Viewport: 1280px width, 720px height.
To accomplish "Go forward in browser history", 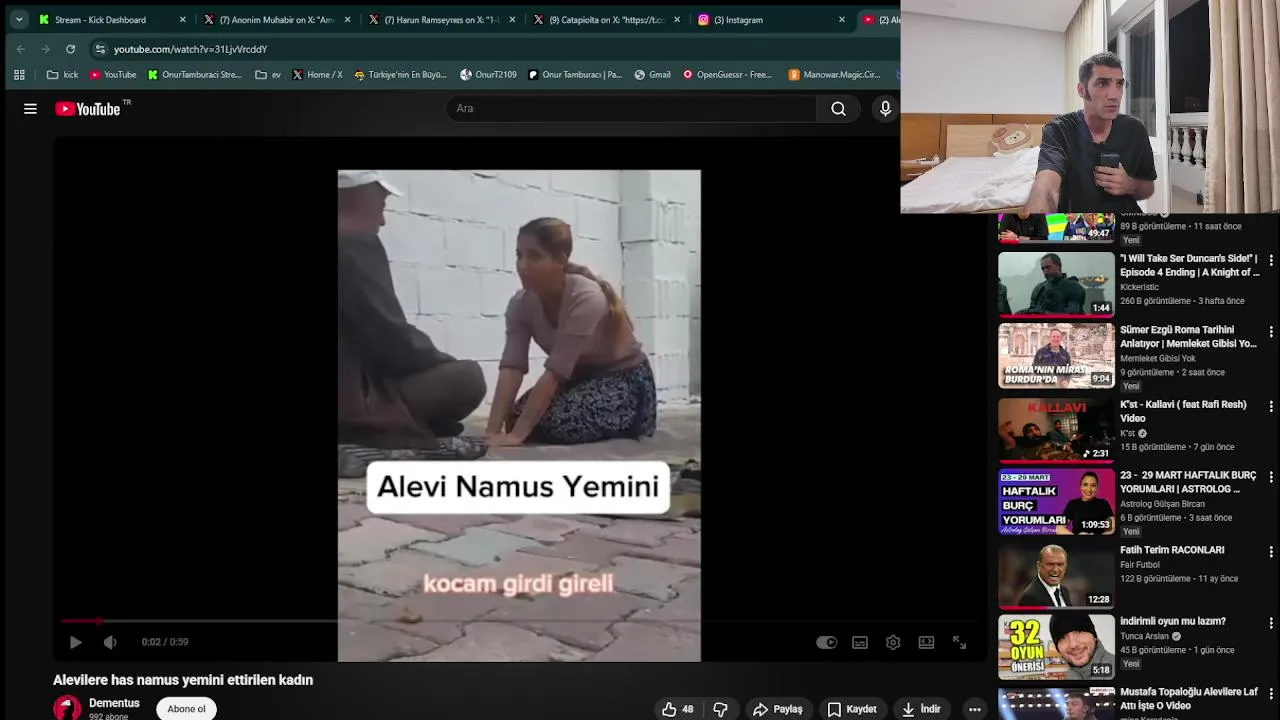I will (x=45, y=49).
